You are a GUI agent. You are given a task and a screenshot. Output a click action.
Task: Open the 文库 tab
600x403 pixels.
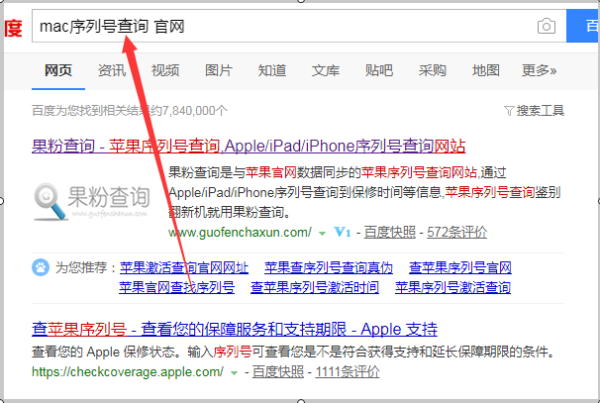pyautogui.click(x=326, y=70)
